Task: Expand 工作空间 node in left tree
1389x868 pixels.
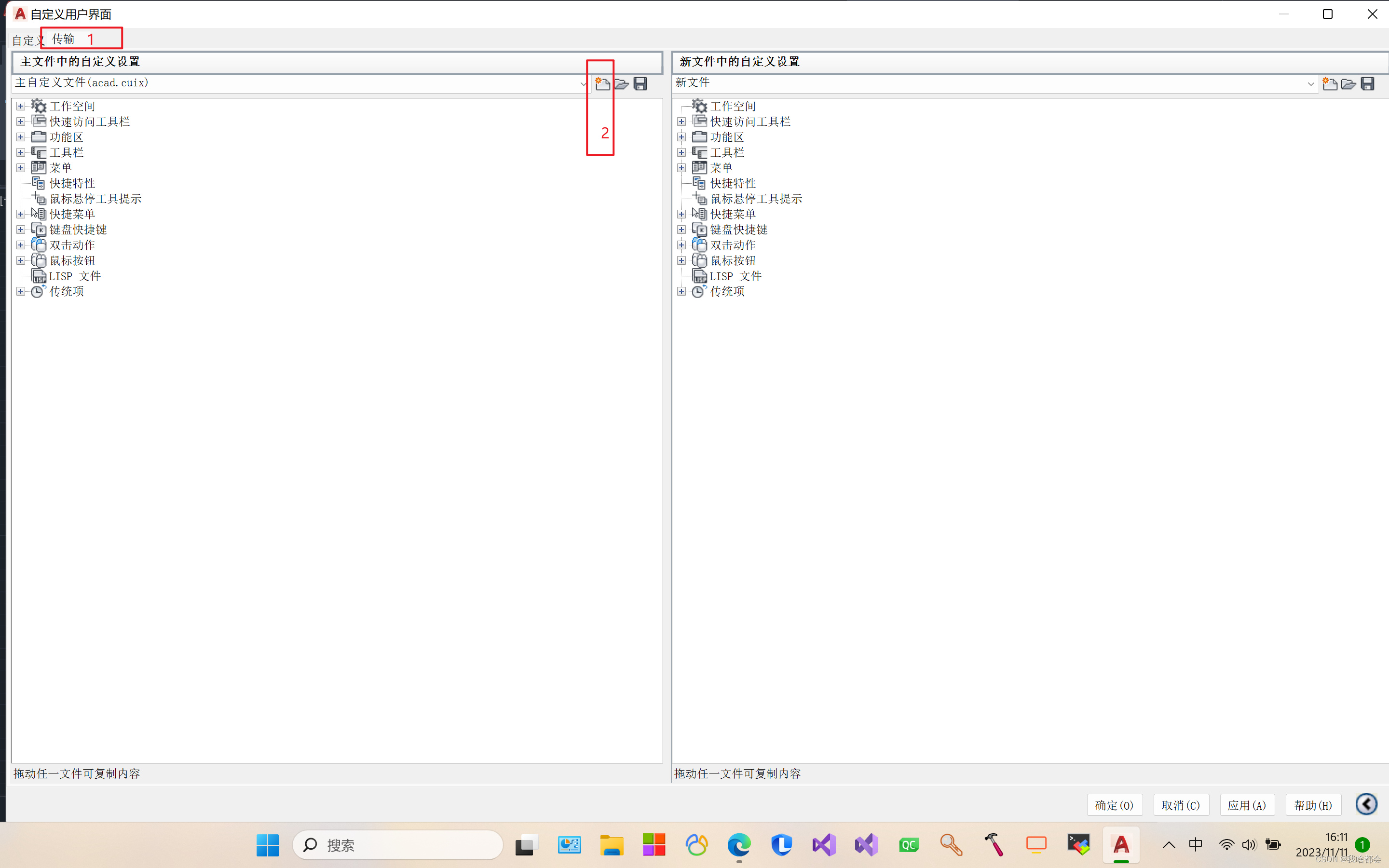Action: [21, 106]
